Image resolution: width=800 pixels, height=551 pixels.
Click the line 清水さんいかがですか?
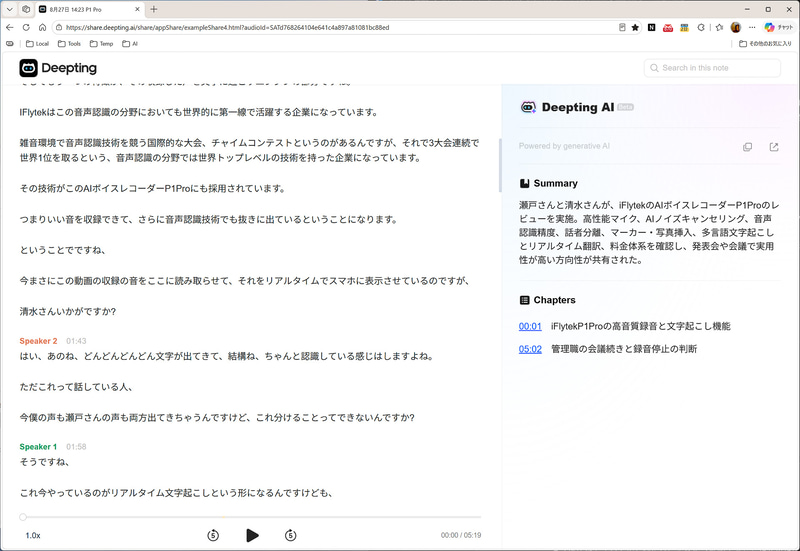(x=68, y=311)
